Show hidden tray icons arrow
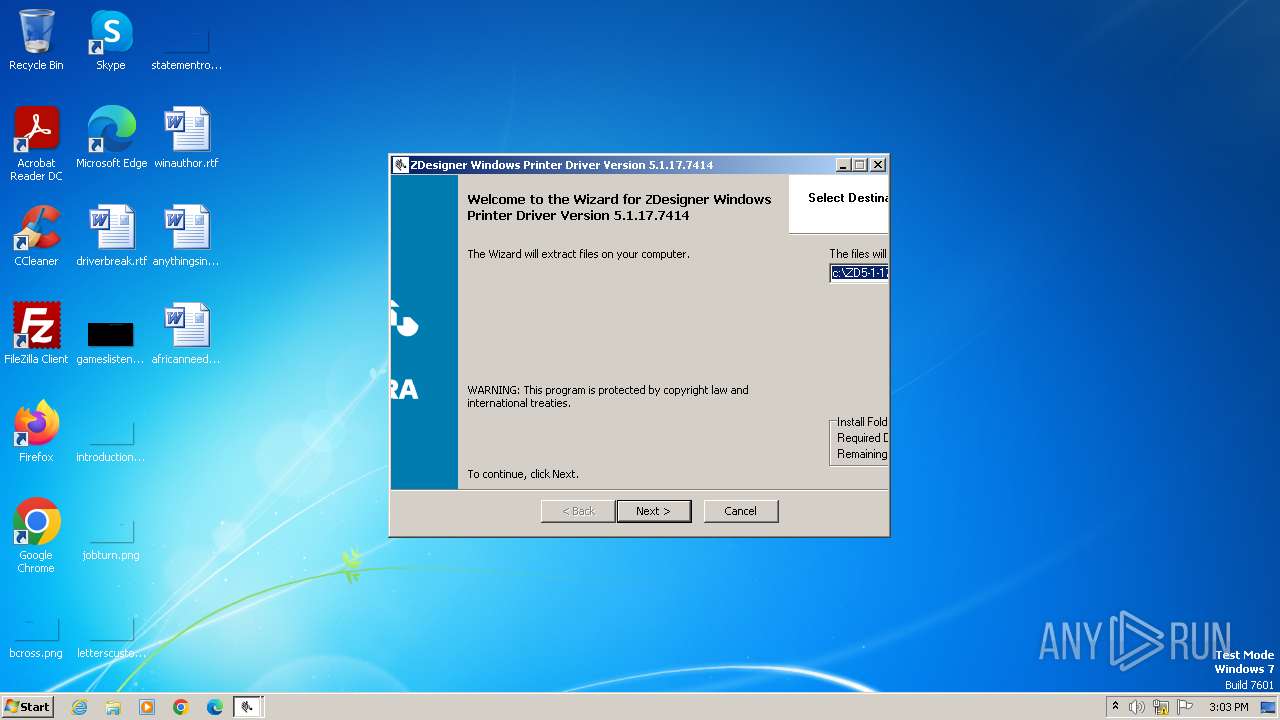This screenshot has height=720, width=1280. (x=1115, y=707)
